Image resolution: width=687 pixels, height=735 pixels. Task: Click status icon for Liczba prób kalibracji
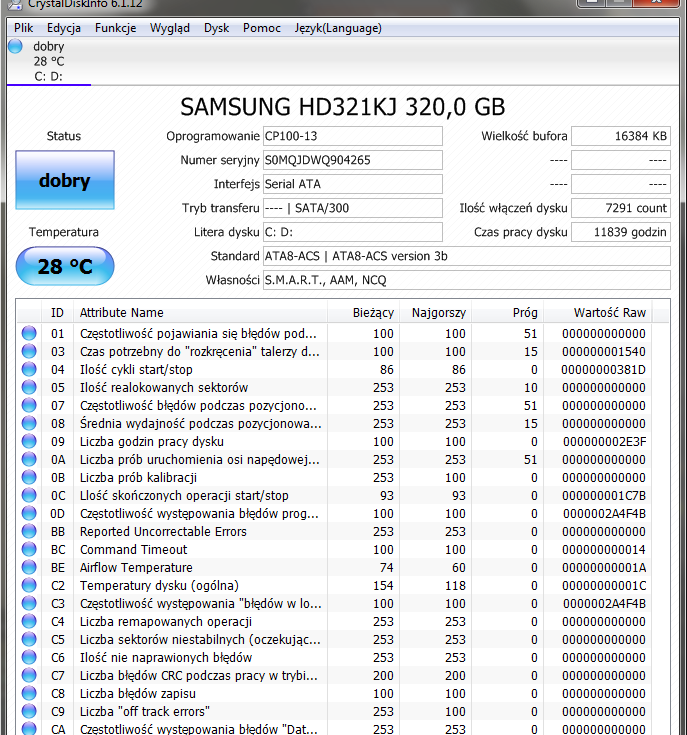click(29, 477)
